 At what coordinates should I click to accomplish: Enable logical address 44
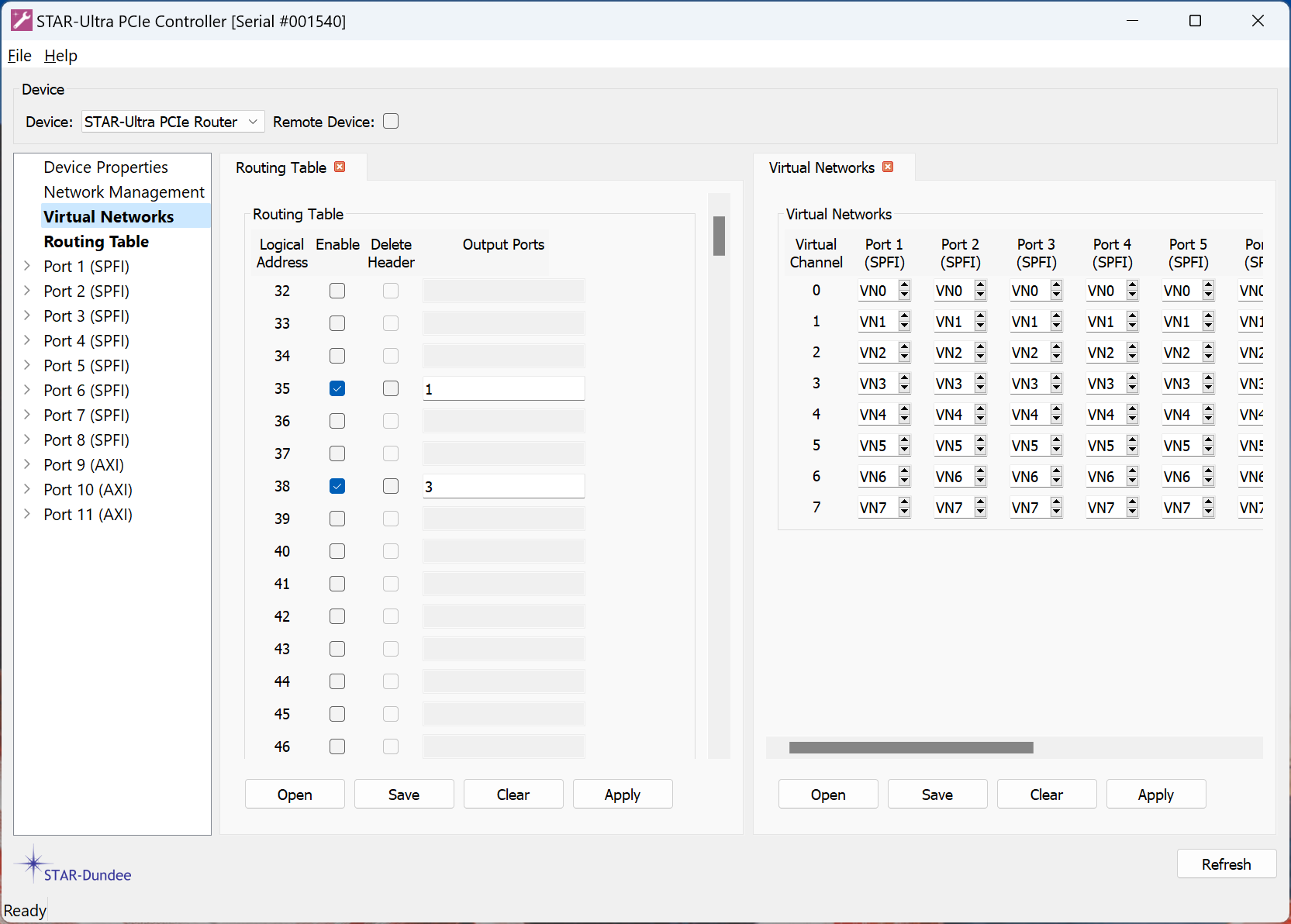coord(337,681)
